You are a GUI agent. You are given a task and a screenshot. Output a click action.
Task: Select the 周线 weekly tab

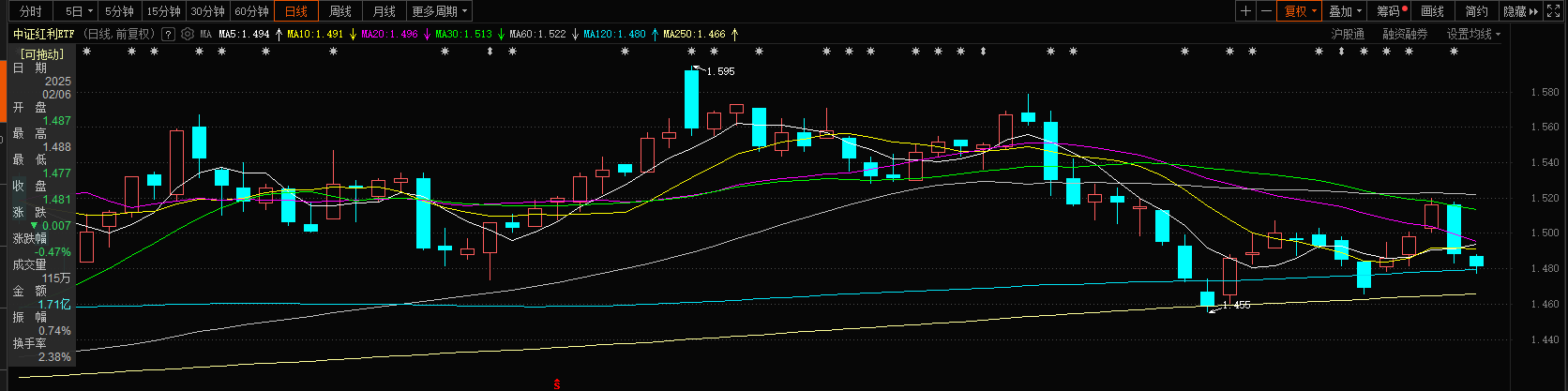(x=340, y=11)
